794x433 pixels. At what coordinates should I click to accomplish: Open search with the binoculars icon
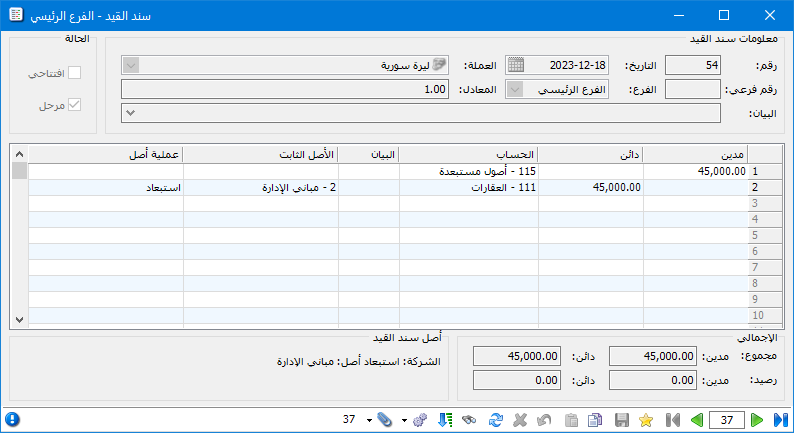469,420
